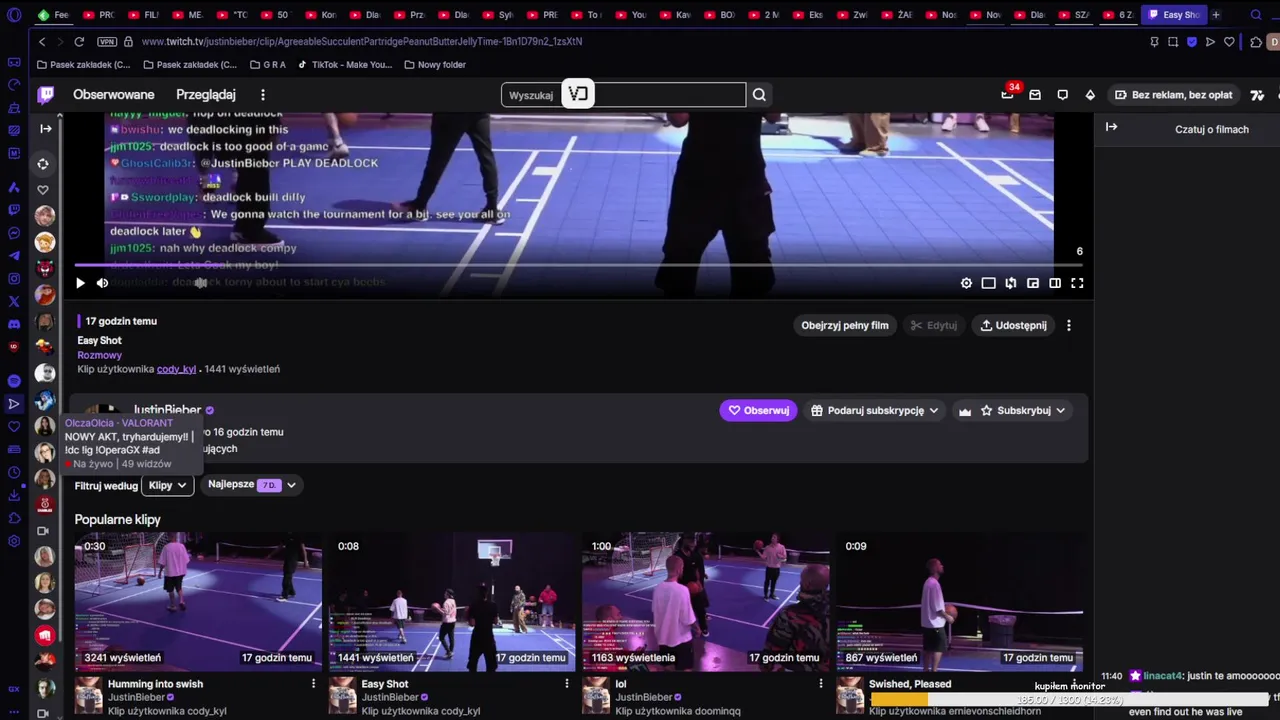Open options for Easy Shot clip card
The image size is (1280, 720).
click(567, 684)
